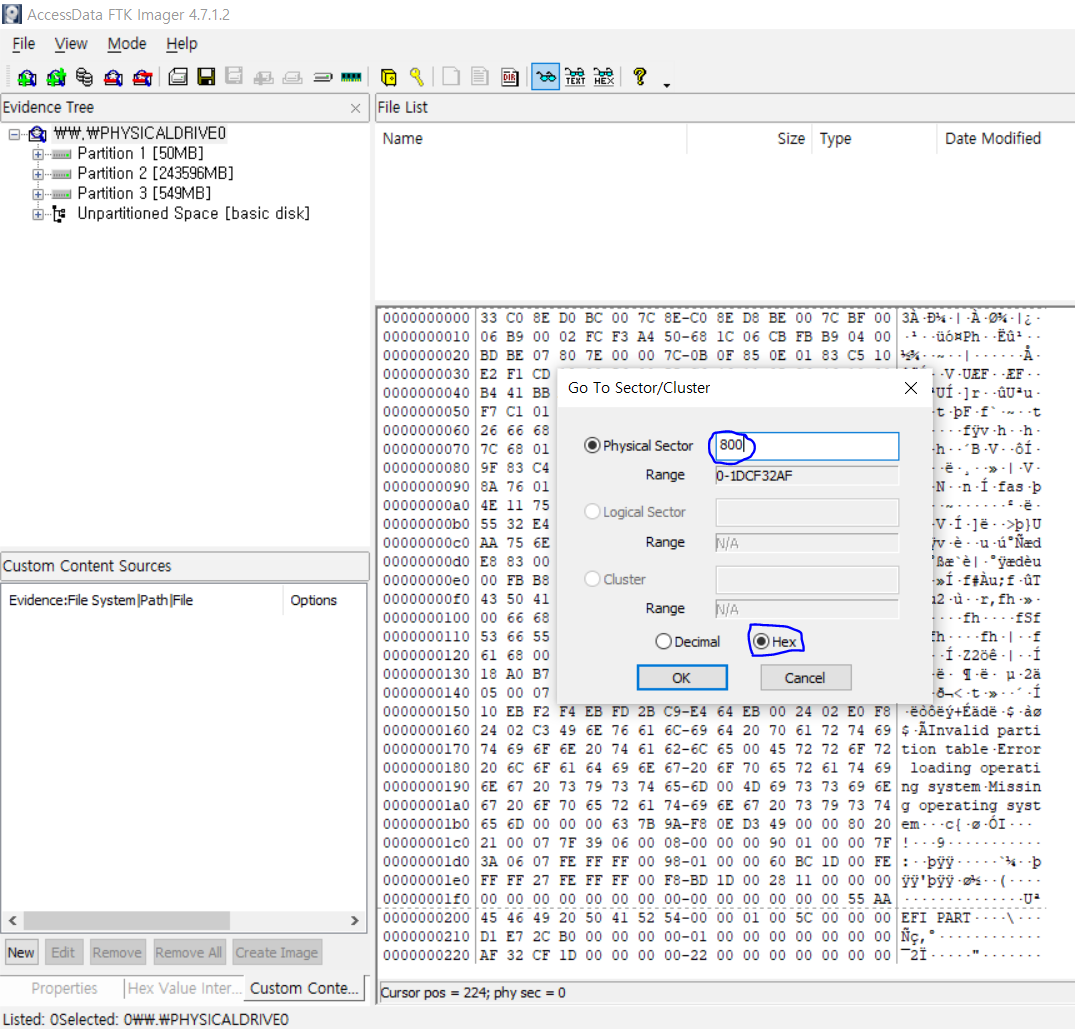Click the right arrow of Custom Content scrollbar
Viewport: 1075px width, 1029px height.
[354, 920]
